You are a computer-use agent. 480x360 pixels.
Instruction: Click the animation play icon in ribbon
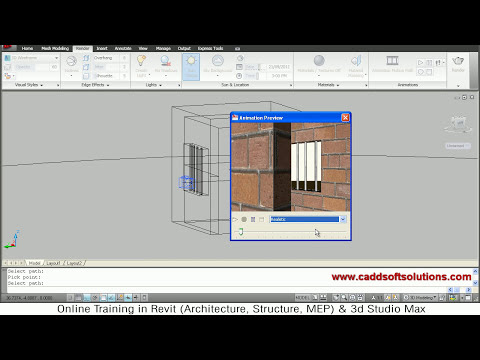click(421, 62)
